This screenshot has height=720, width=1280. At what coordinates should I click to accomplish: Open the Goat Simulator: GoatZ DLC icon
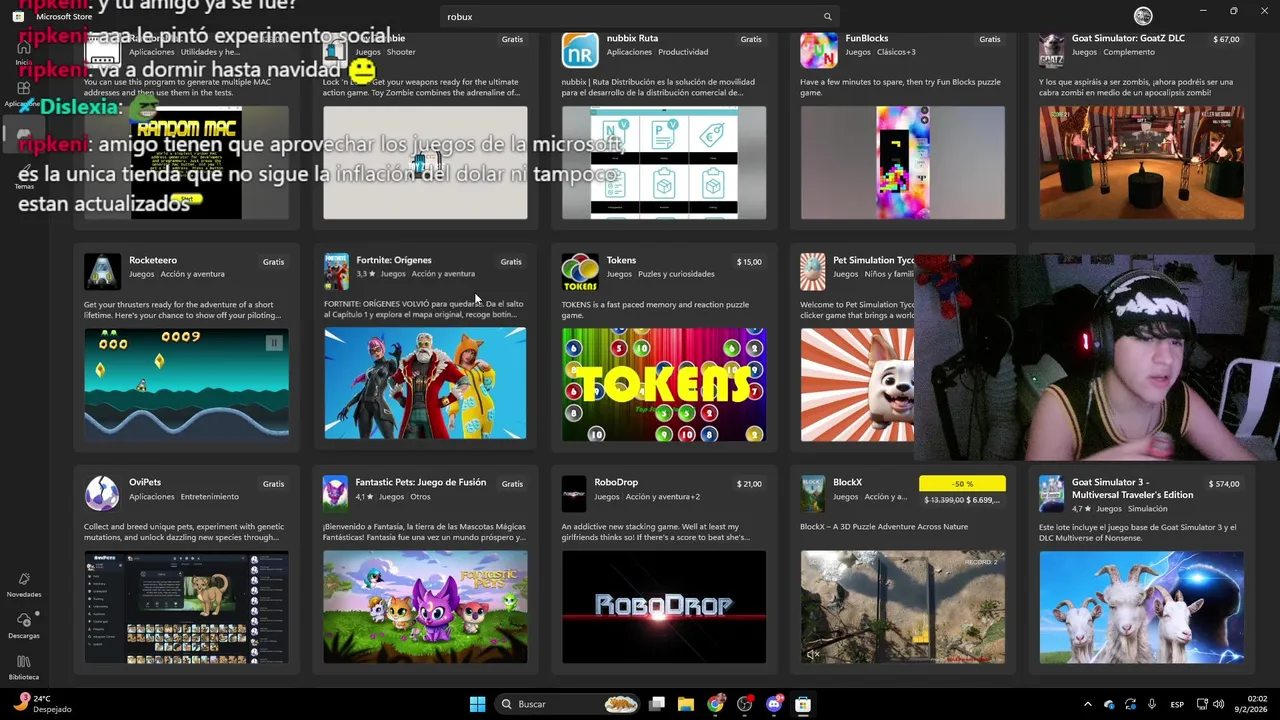coord(1051,50)
